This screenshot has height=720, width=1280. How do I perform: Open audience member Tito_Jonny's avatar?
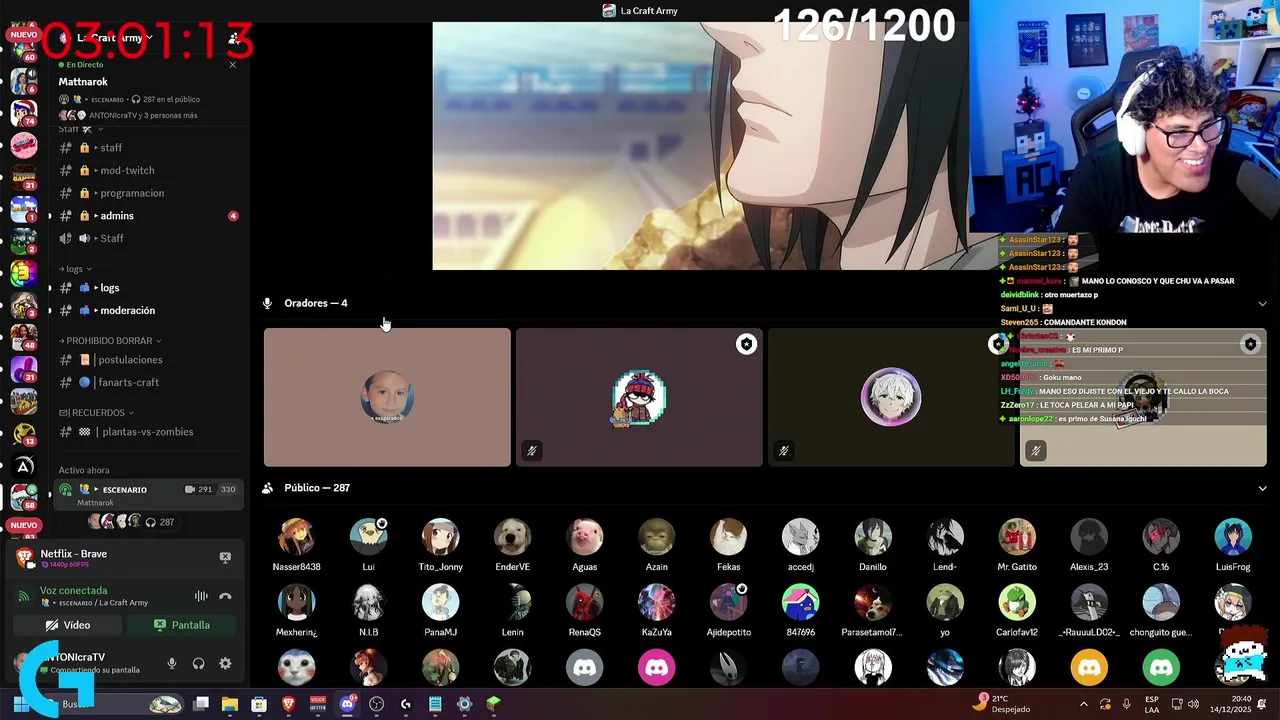440,537
